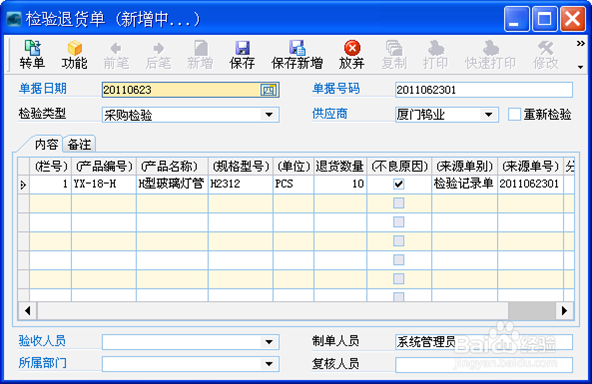
Task: Open the 检验类型 dropdown
Action: click(x=269, y=115)
